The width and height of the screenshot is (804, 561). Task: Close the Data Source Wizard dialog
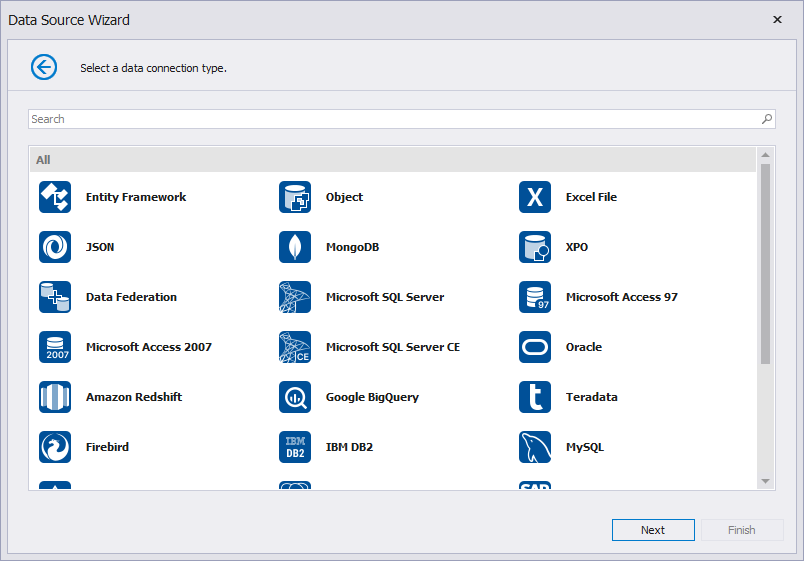[777, 19]
